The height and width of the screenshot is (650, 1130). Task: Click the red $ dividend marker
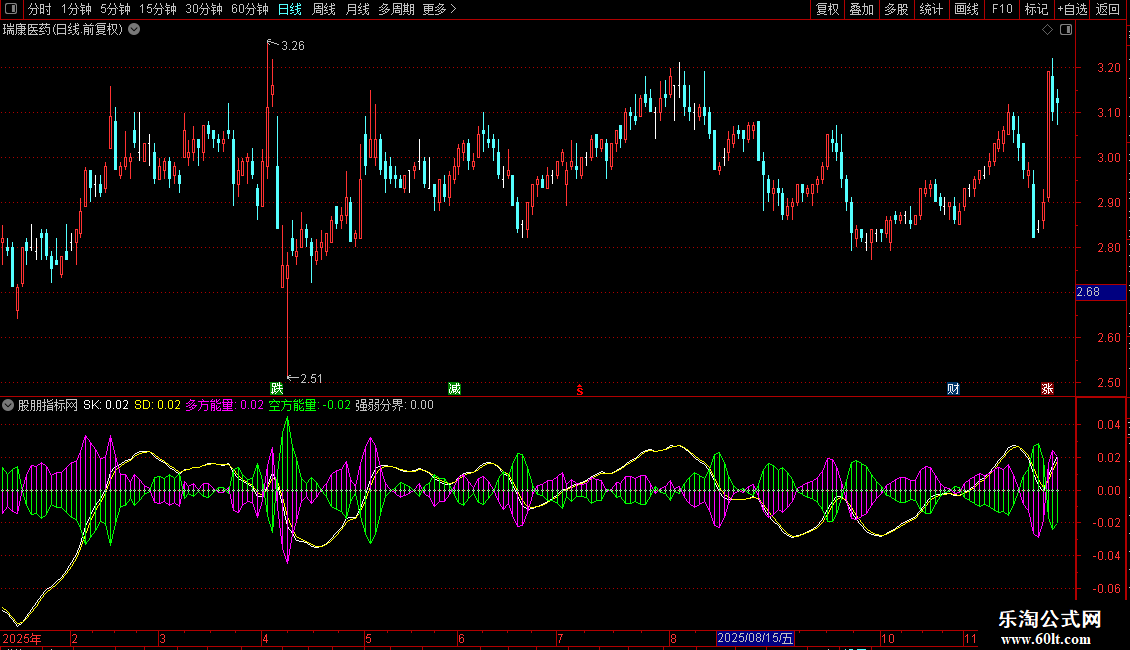point(579,389)
